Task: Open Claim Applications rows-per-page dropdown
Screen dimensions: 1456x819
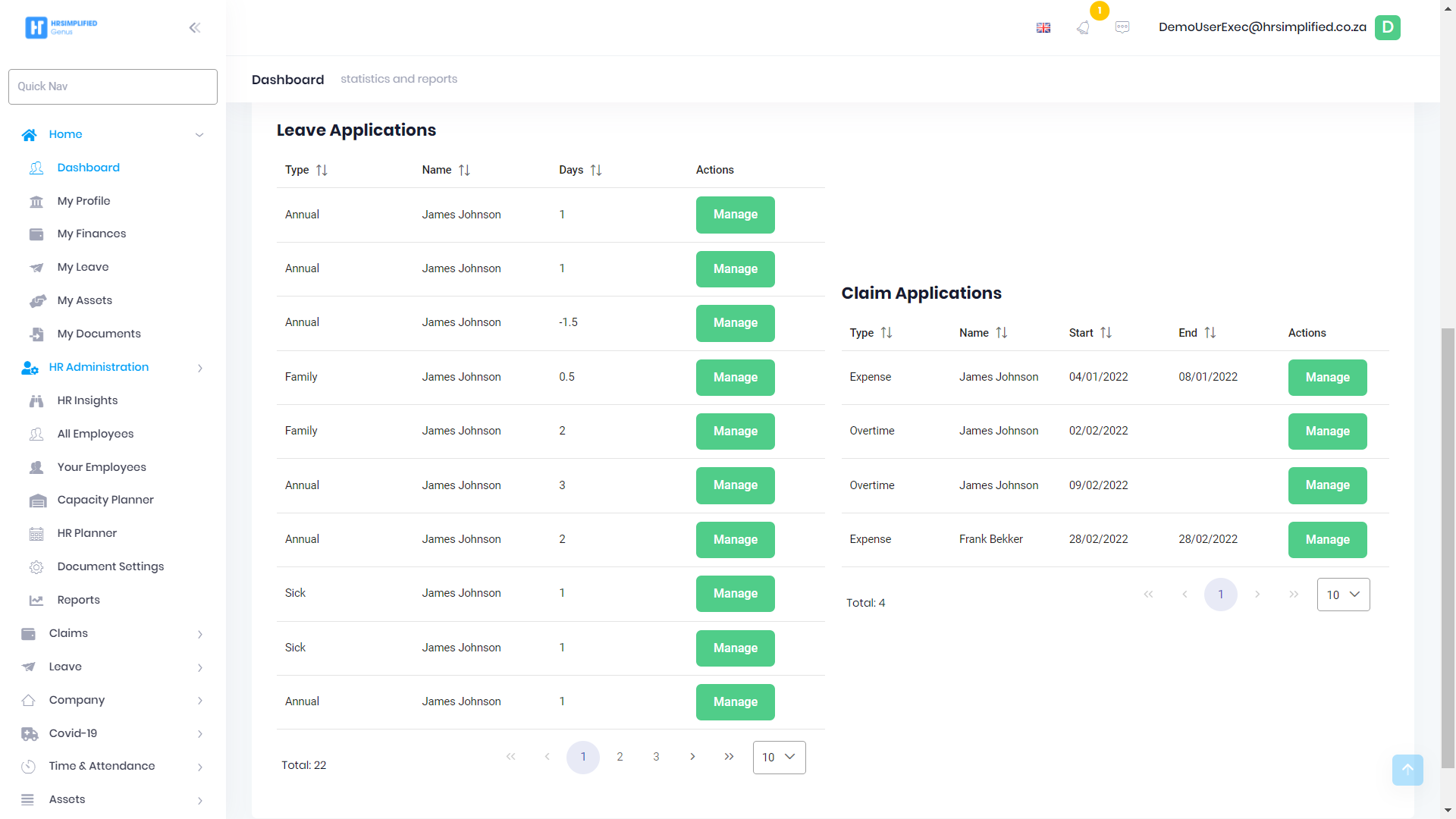Action: click(1343, 595)
